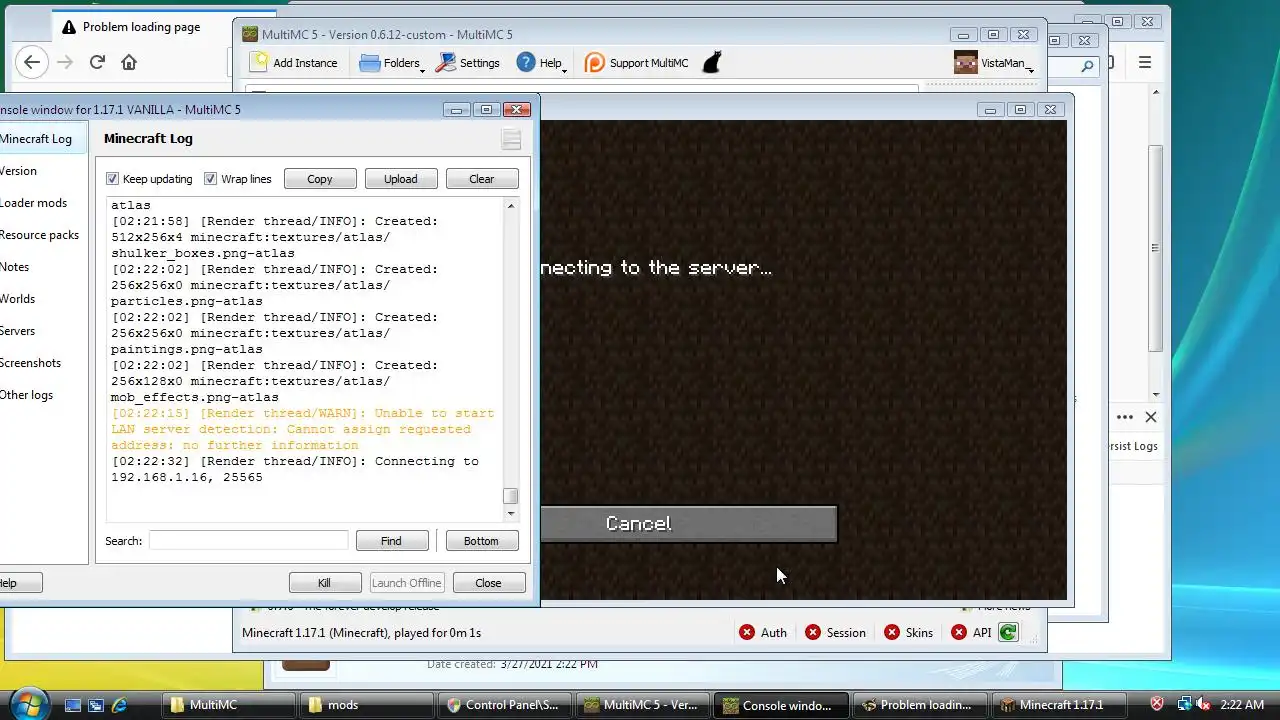The image size is (1280, 720).
Task: Click the green refresh status icon
Action: pos(1008,632)
